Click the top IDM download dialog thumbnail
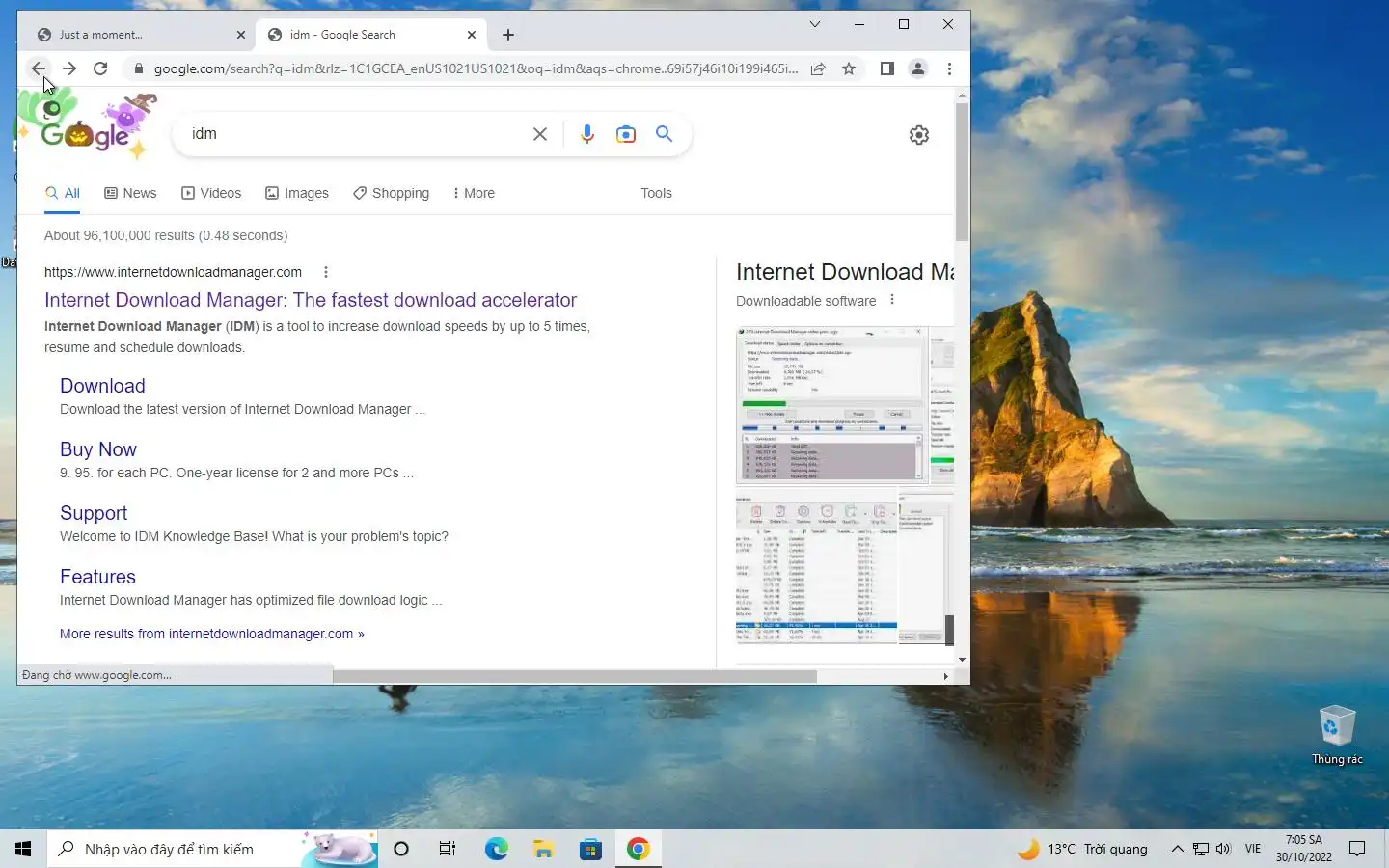Screen dimensions: 1389x868 (x=831, y=405)
